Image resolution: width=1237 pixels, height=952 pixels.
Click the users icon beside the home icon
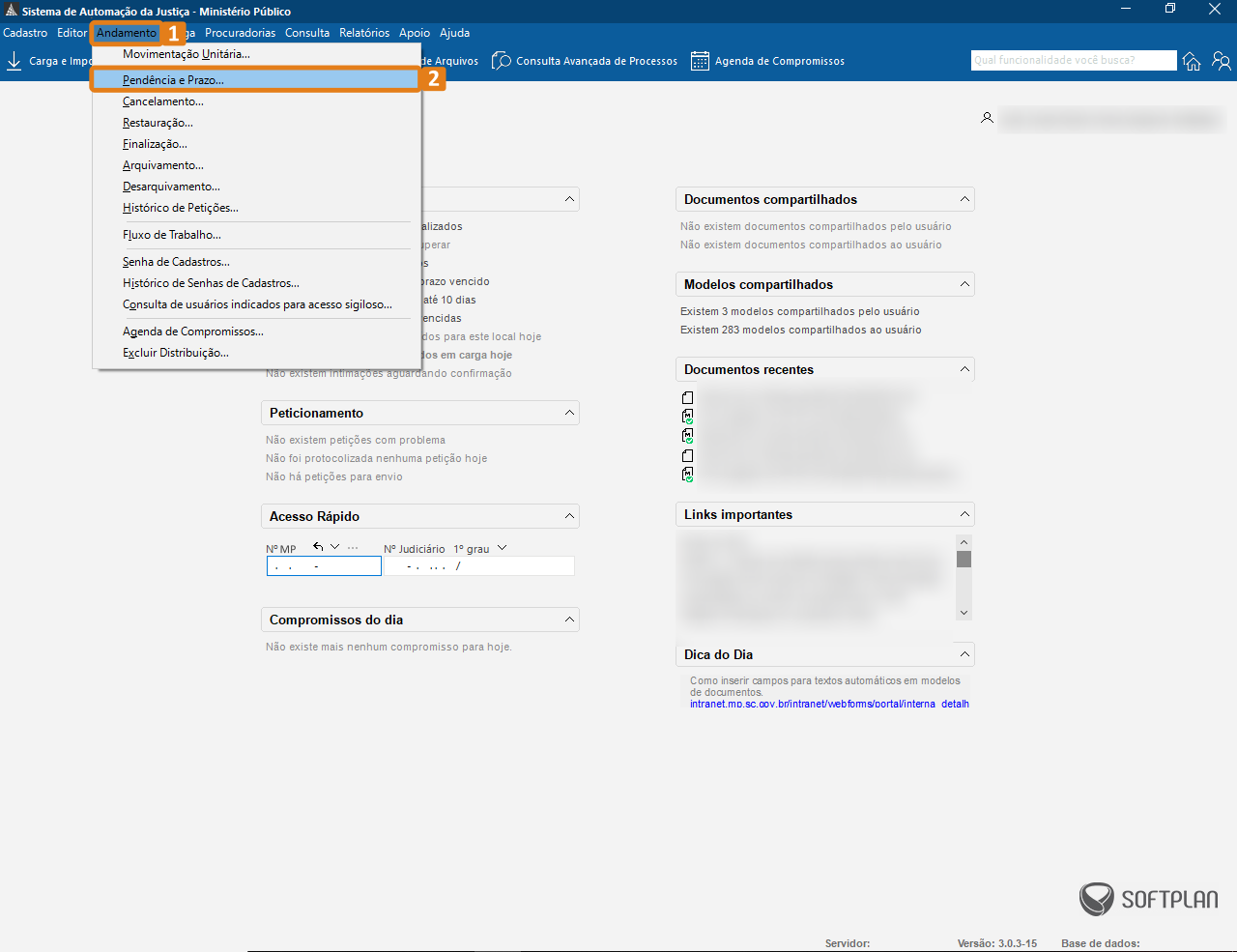(1222, 61)
